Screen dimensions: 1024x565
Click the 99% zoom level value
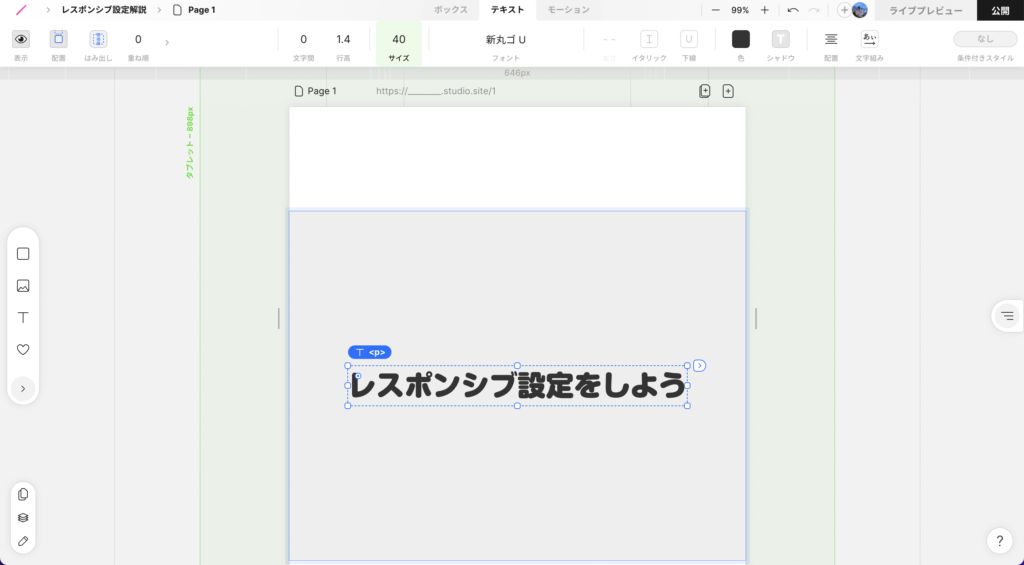(x=740, y=10)
